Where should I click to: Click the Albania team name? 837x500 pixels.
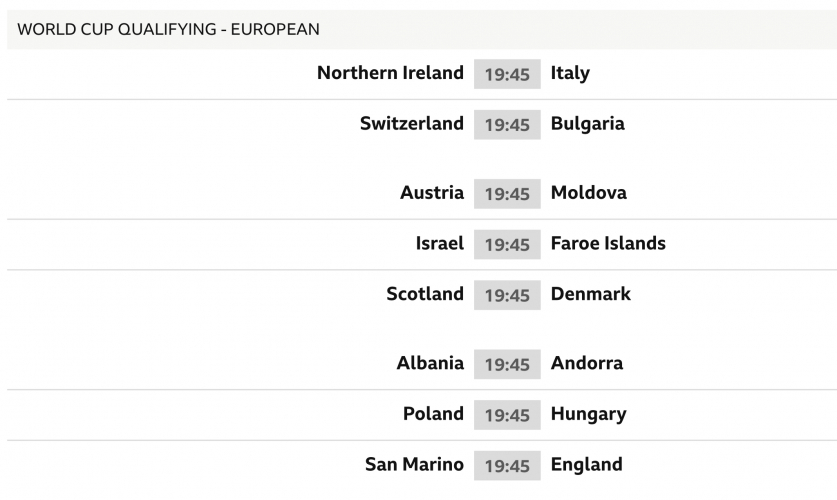[x=430, y=363]
